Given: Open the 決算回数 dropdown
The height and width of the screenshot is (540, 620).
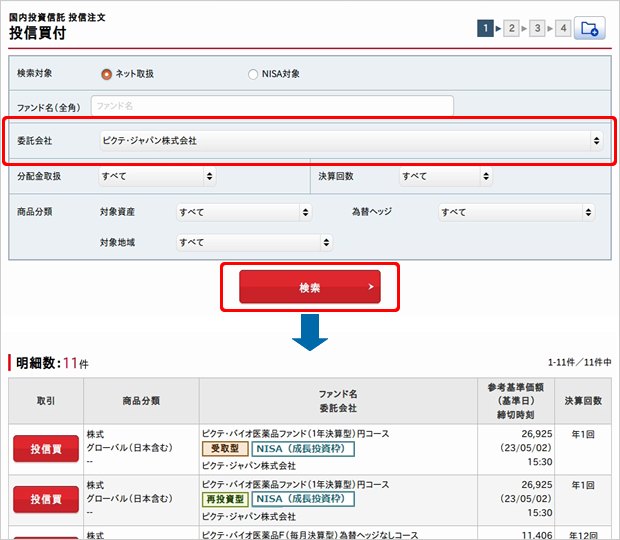Looking at the screenshot, I should (446, 176).
